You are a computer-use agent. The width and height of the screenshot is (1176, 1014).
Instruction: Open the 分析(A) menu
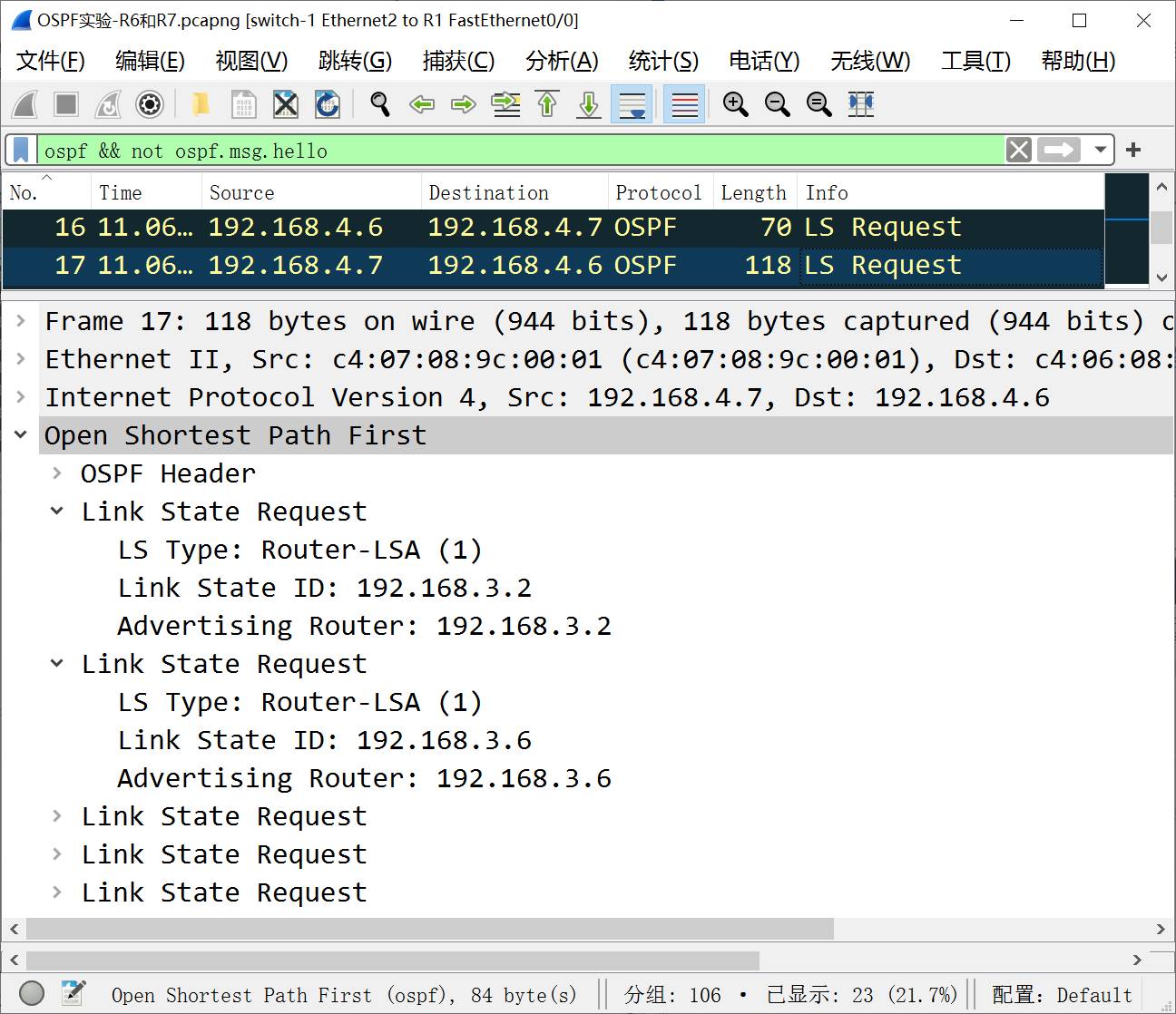pos(562,61)
